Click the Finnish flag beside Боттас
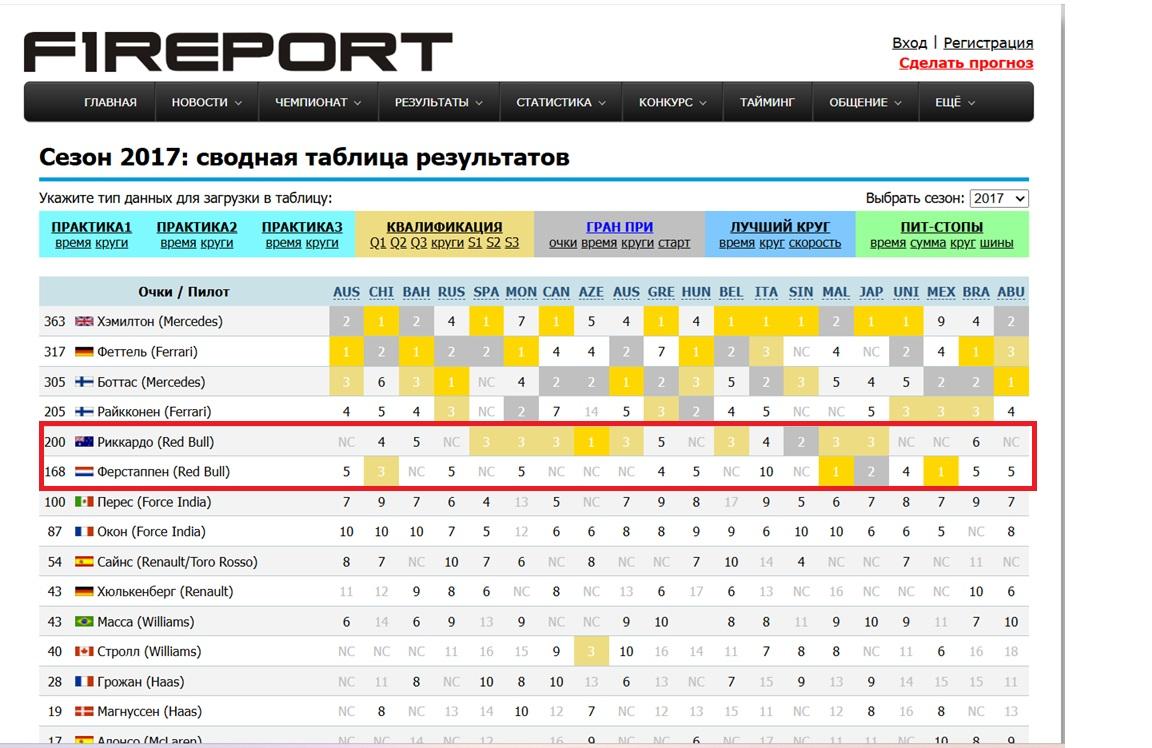The image size is (1152, 748). [x=84, y=381]
